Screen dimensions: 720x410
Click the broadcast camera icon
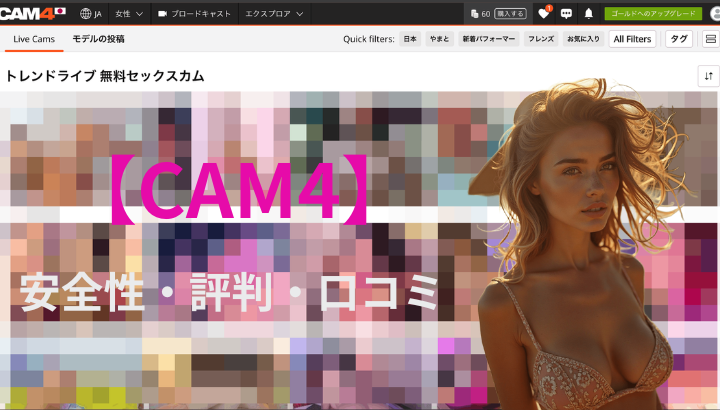pos(162,14)
